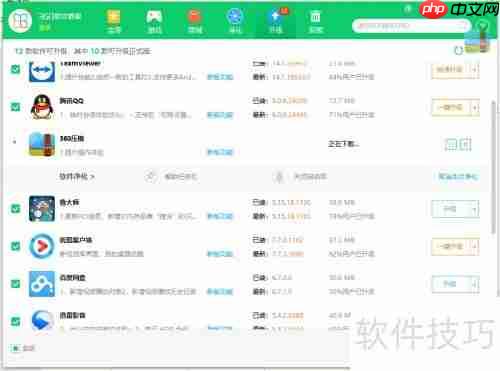Click TeamViewer's yellow upgrade button
Image resolution: width=500 pixels, height=371 pixels.
[450, 70]
